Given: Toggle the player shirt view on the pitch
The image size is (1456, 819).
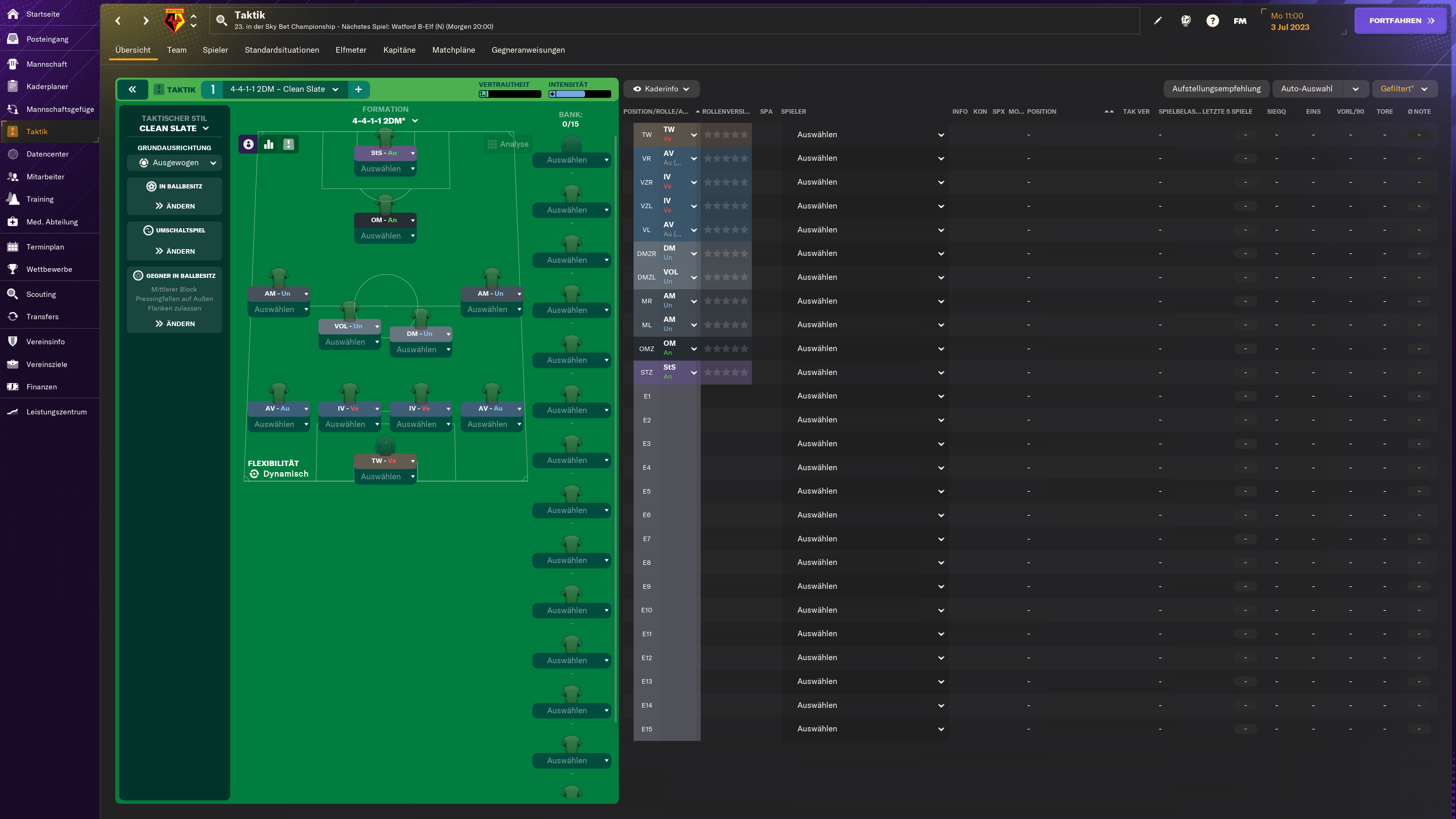Looking at the screenshot, I should point(248,144).
